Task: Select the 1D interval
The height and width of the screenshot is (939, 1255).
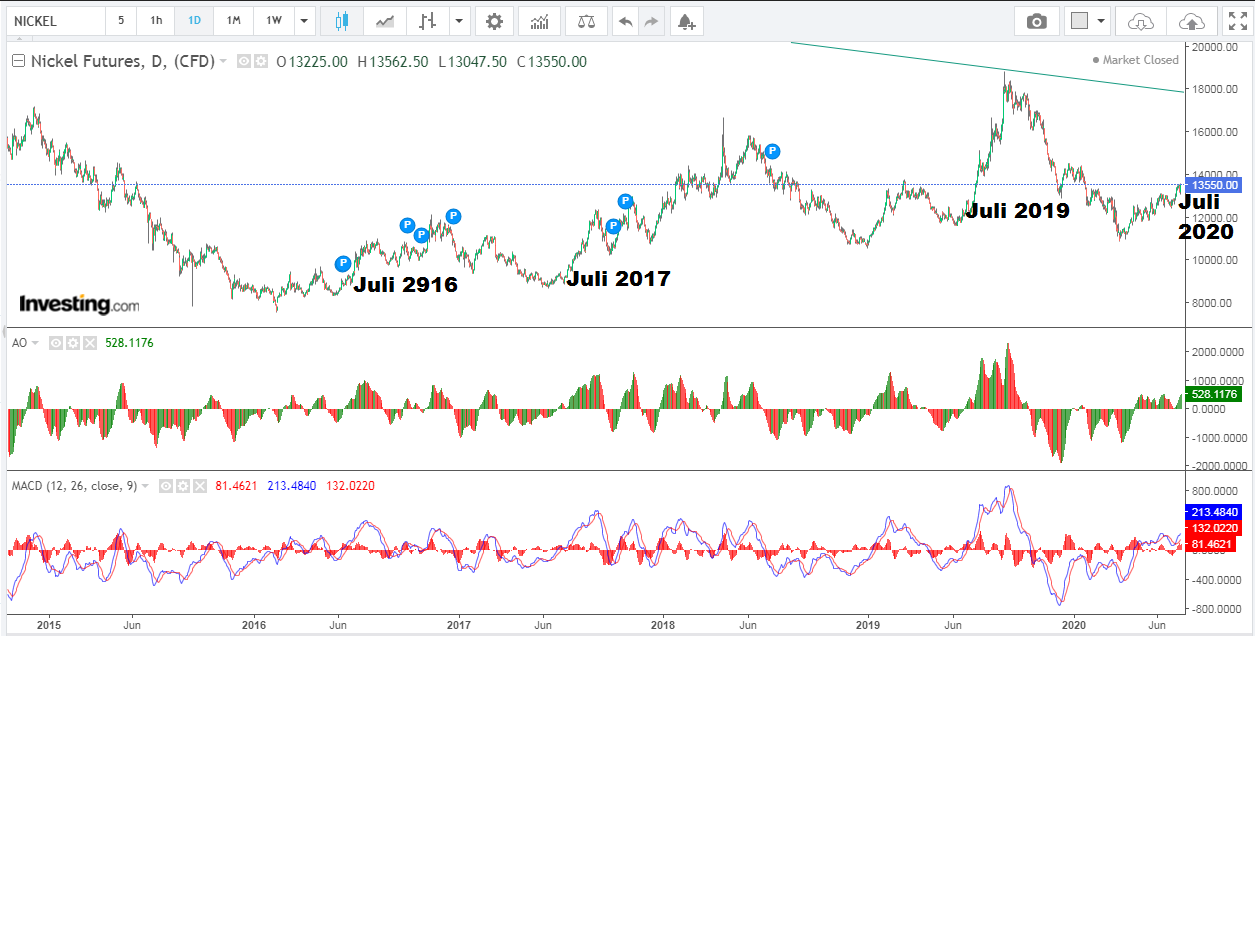Action: pyautogui.click(x=194, y=21)
